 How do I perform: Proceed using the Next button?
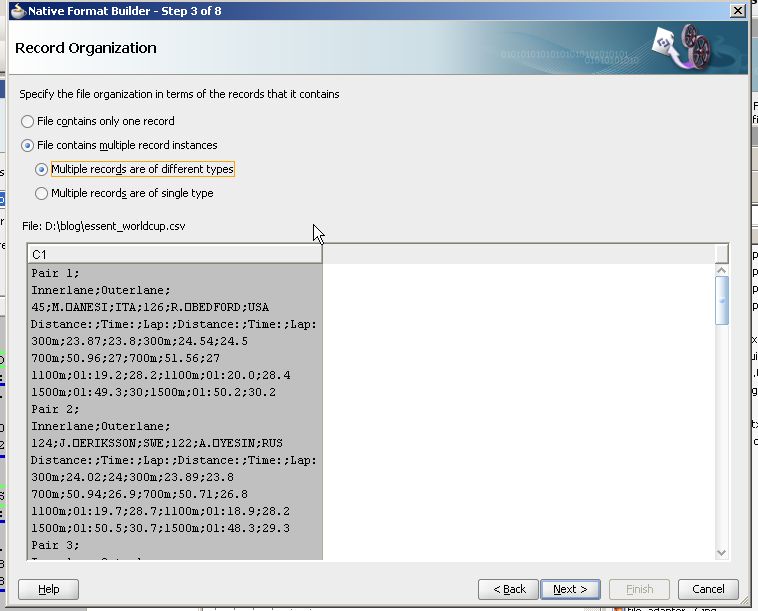[570, 589]
